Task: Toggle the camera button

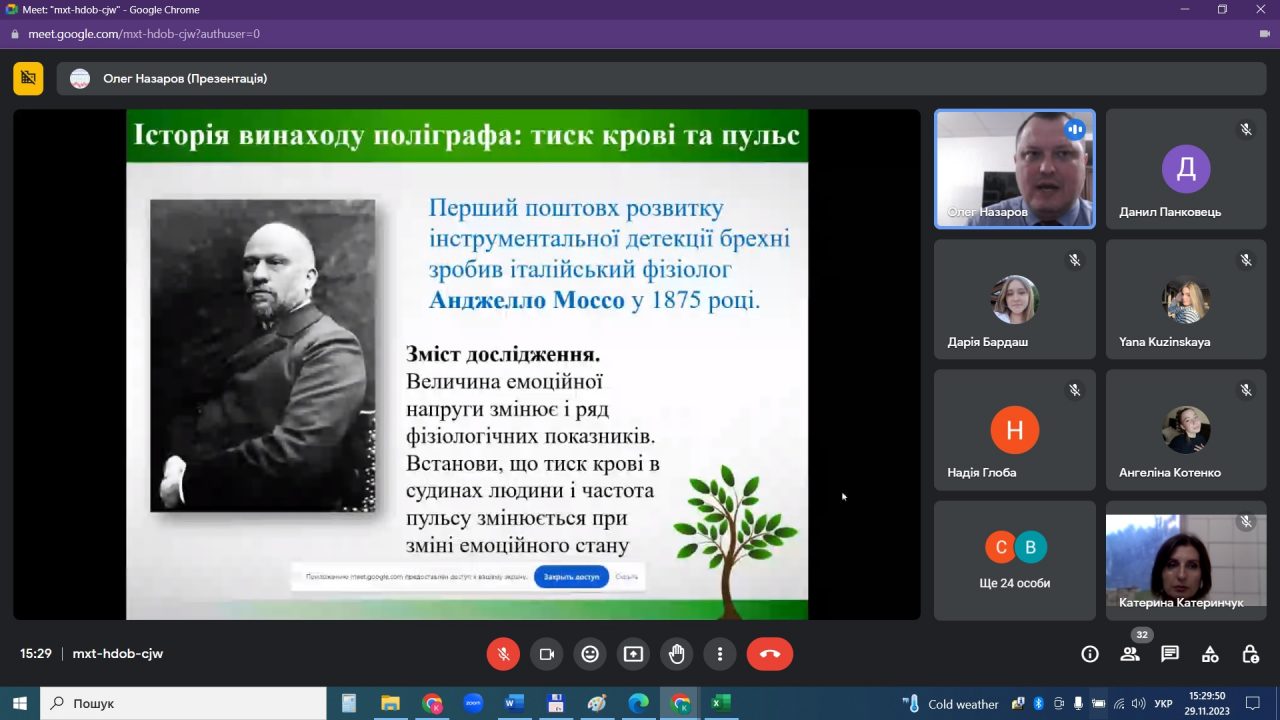Action: click(547, 654)
